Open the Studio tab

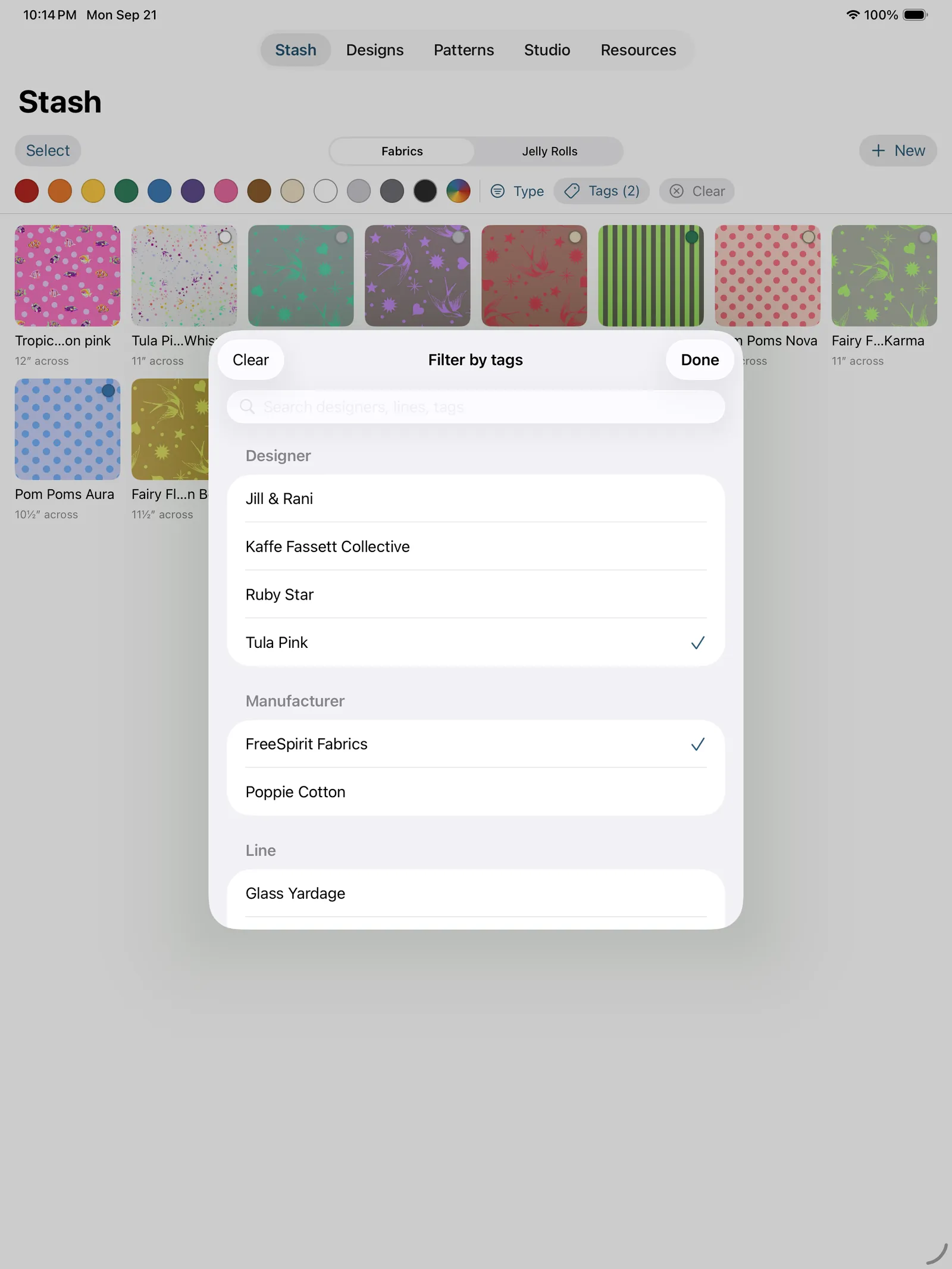tap(547, 50)
